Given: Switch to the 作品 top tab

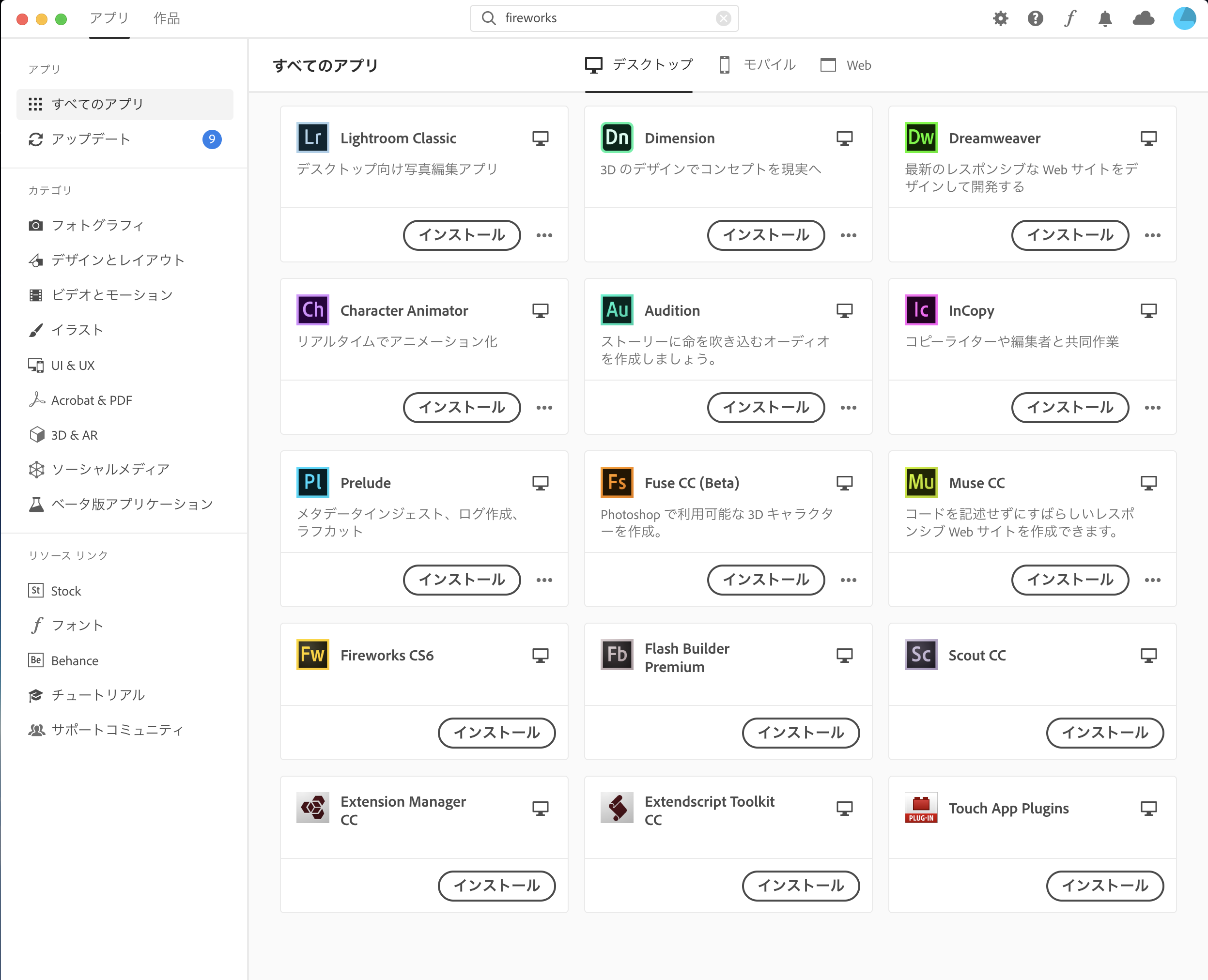Looking at the screenshot, I should pos(167,18).
